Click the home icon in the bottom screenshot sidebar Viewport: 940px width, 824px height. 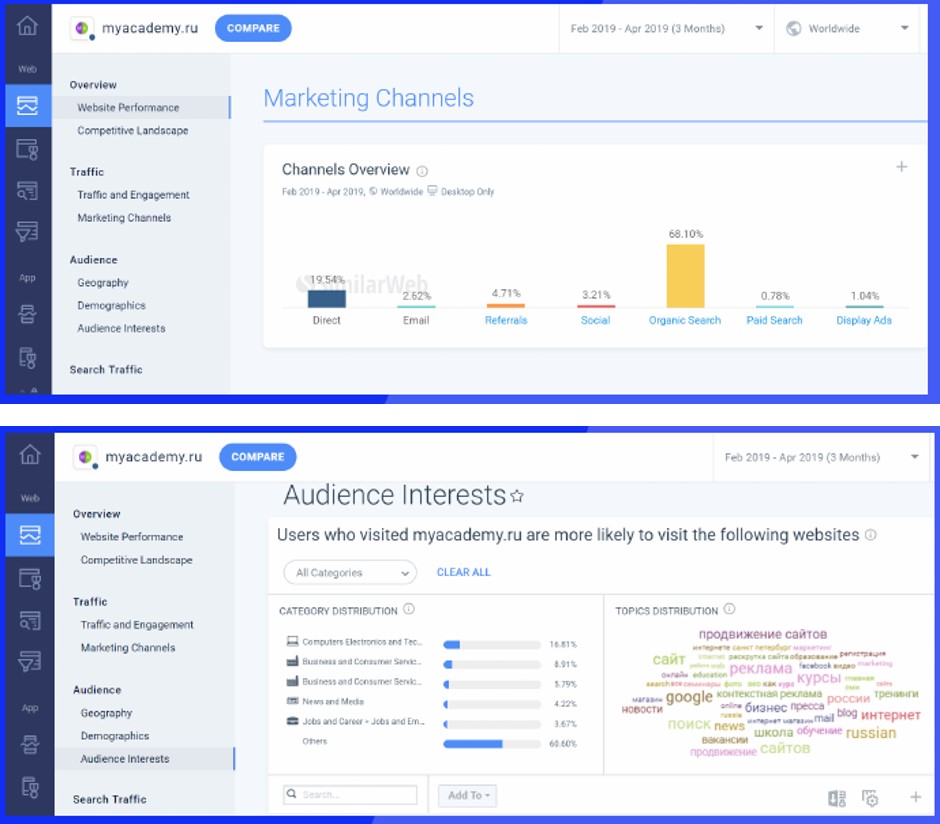tap(30, 454)
